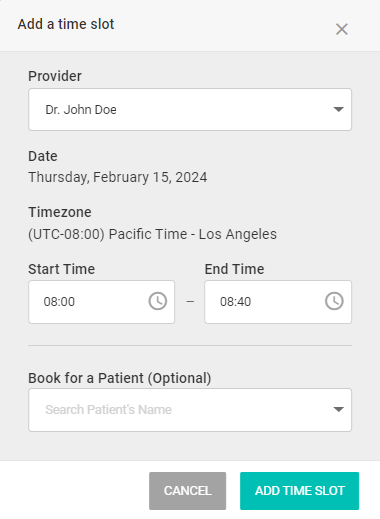Click the Book for a Patient (Optional) label
Viewport: 380px width, 519px height.
(120, 378)
